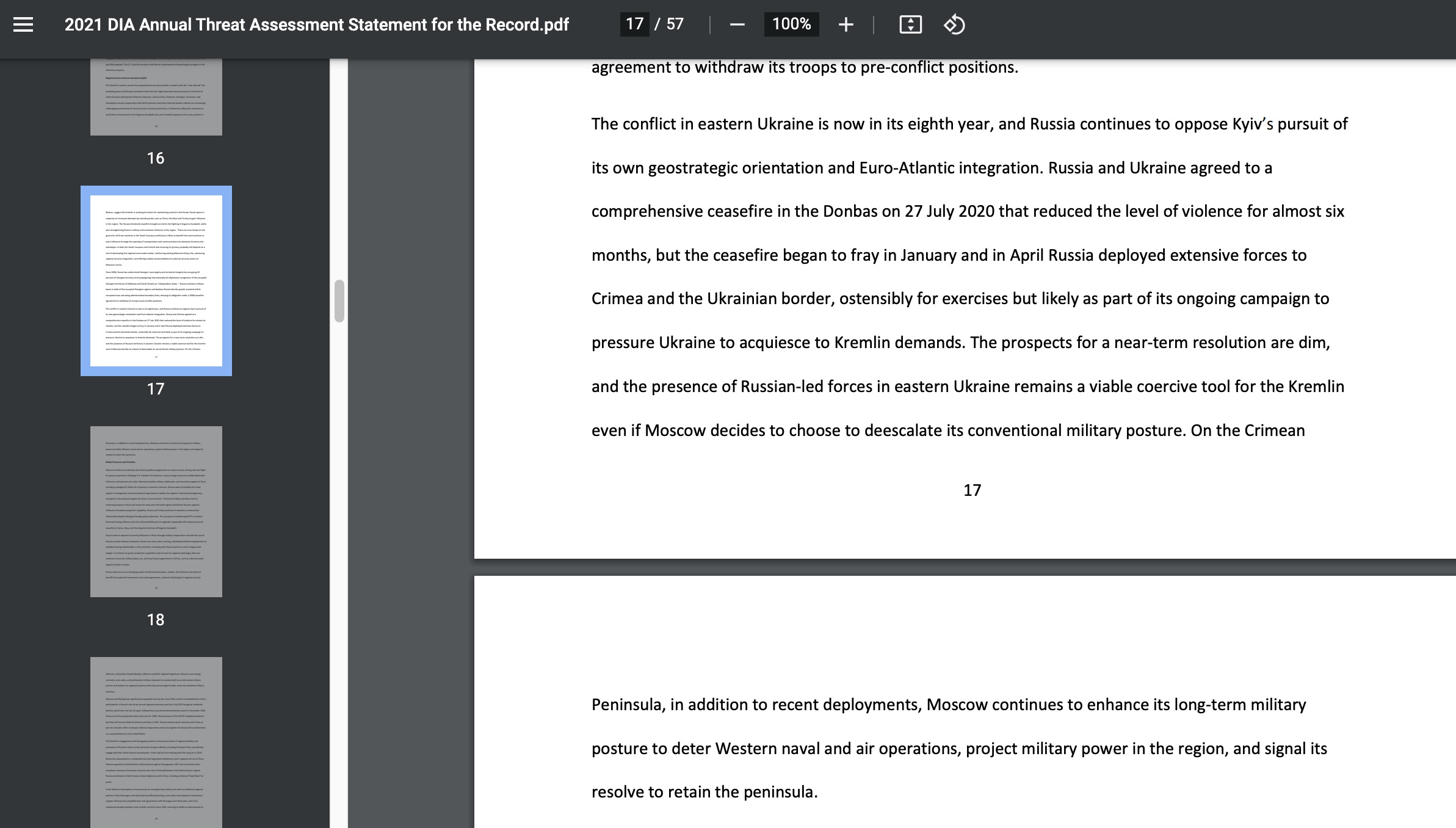The width and height of the screenshot is (1456, 828).
Task: Open the page 19 thumbnail at the bottom
Action: [x=156, y=743]
